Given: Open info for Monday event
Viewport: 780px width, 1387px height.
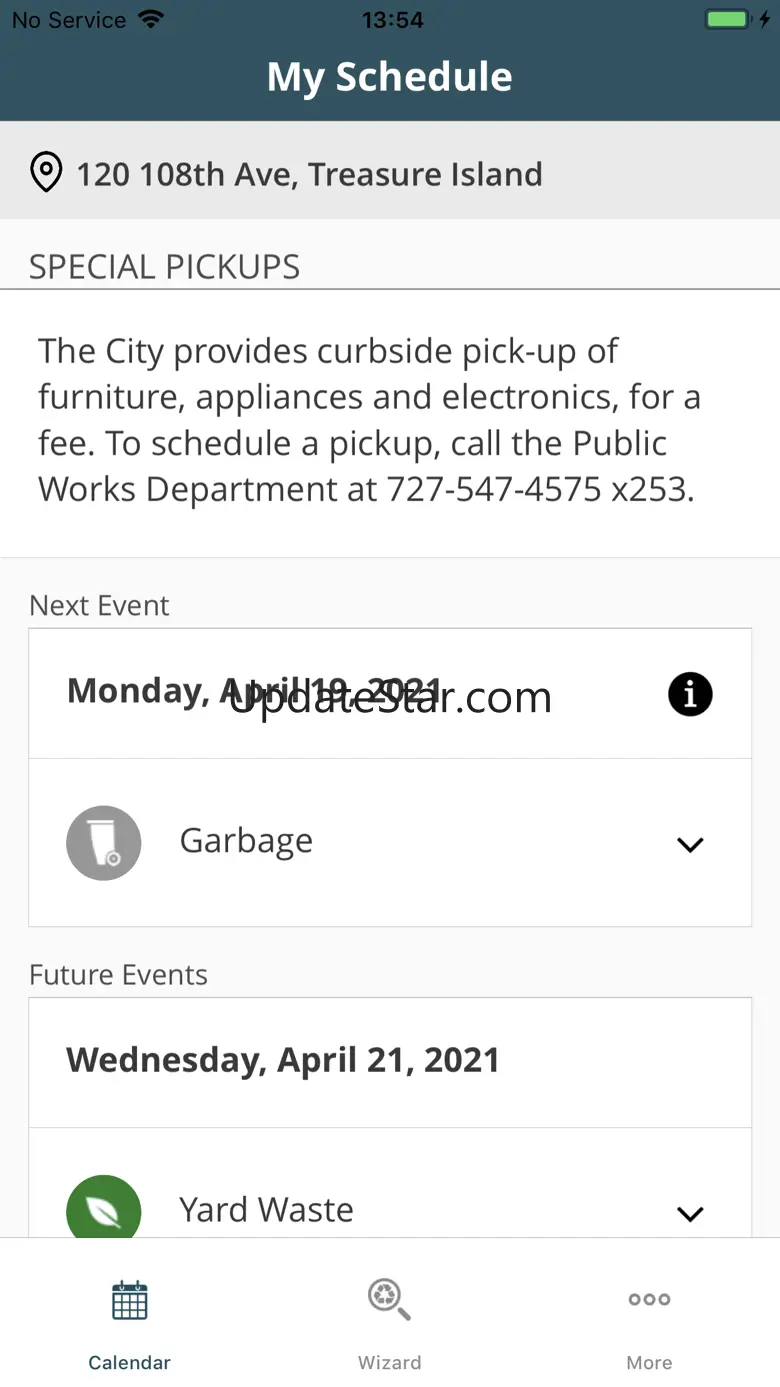Looking at the screenshot, I should pyautogui.click(x=690, y=694).
